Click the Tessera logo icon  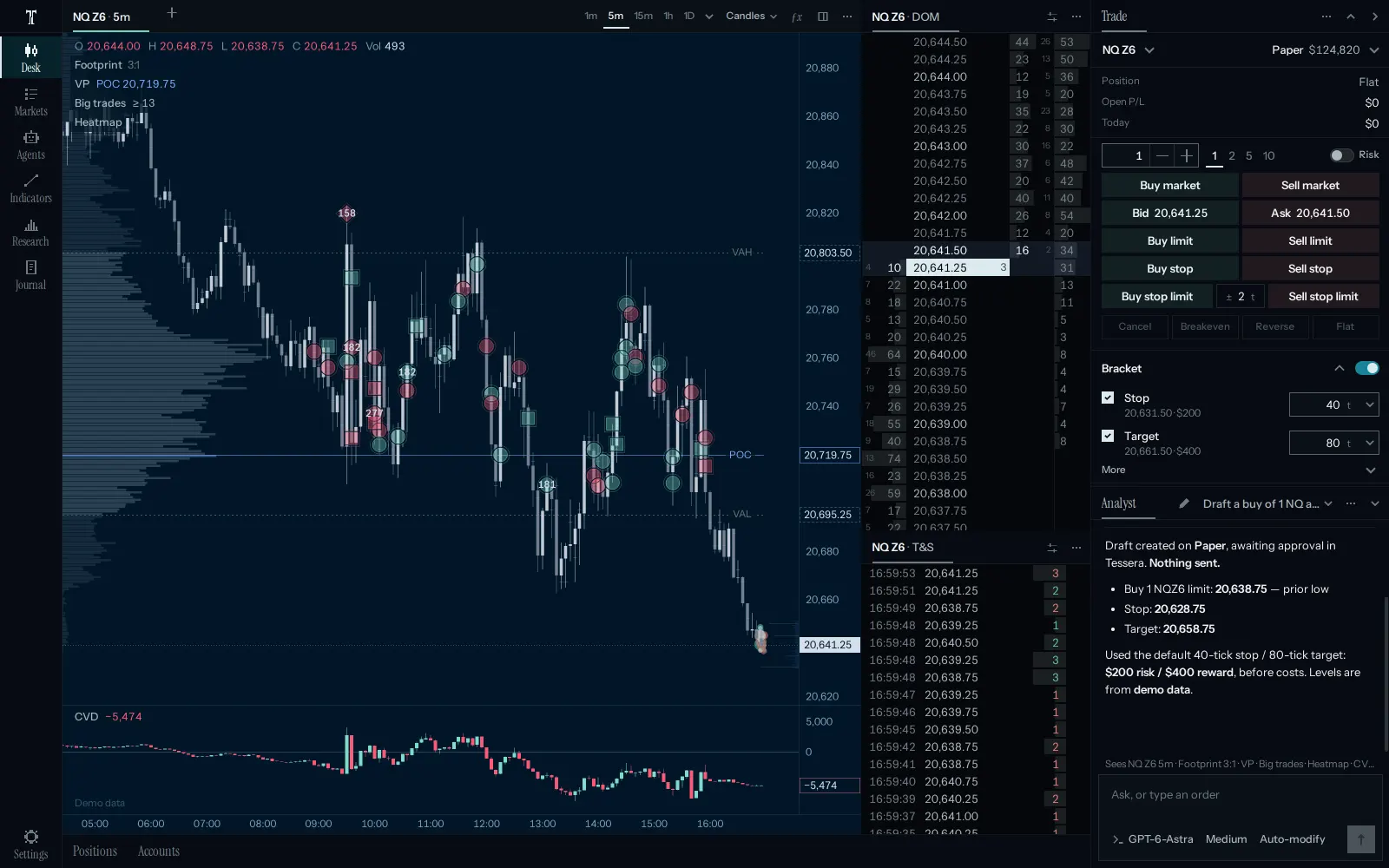(30, 16)
